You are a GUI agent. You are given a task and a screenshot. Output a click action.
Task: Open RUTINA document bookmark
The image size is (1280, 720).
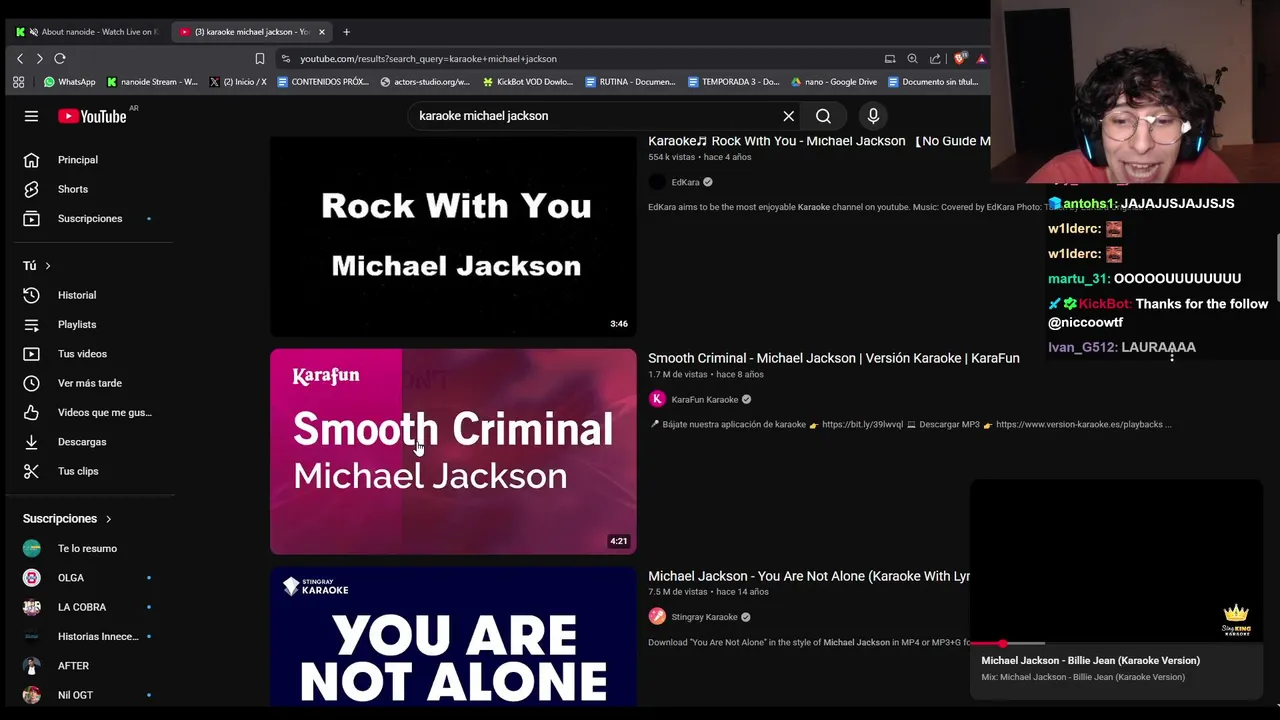(631, 82)
